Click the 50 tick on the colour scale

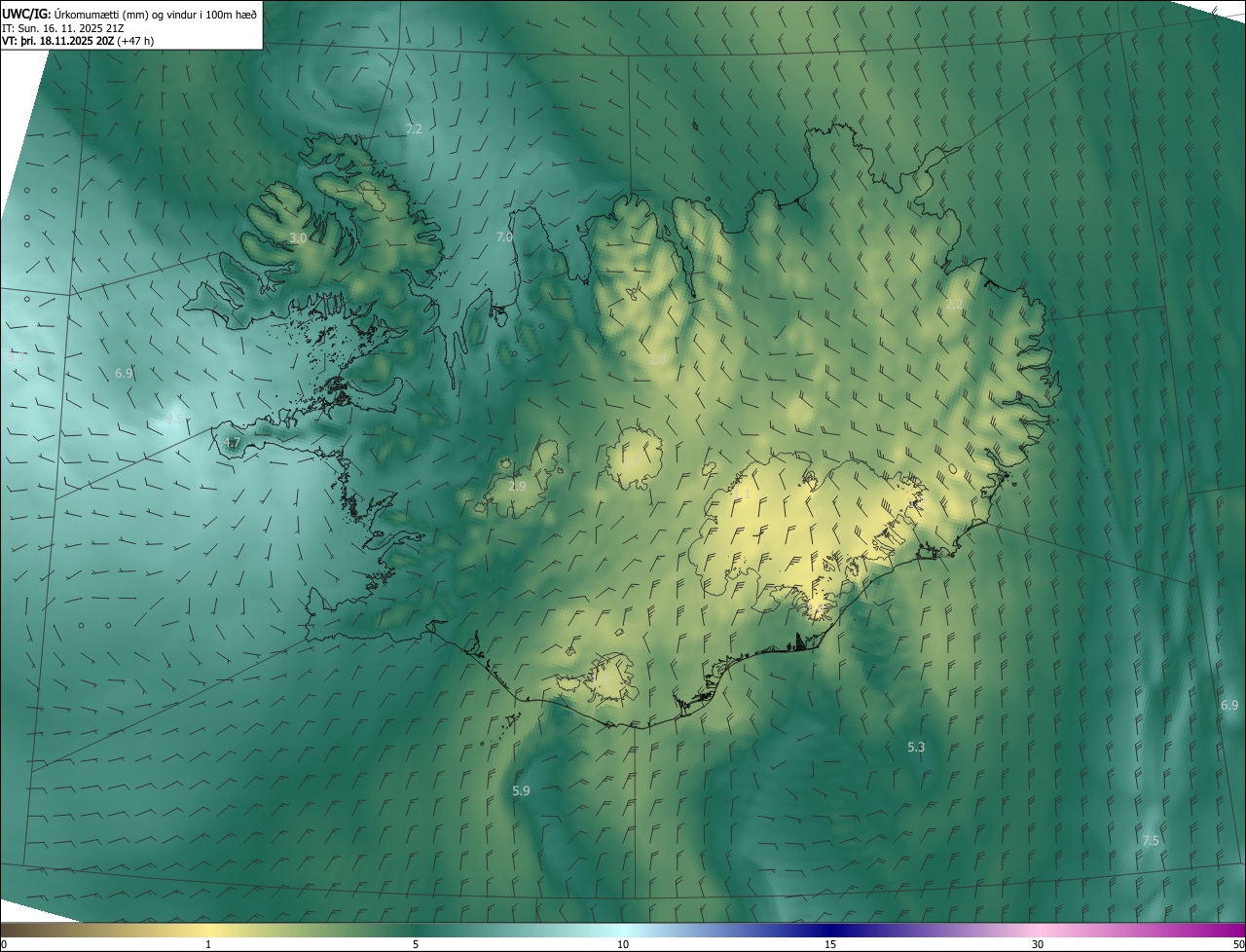pos(1238,944)
